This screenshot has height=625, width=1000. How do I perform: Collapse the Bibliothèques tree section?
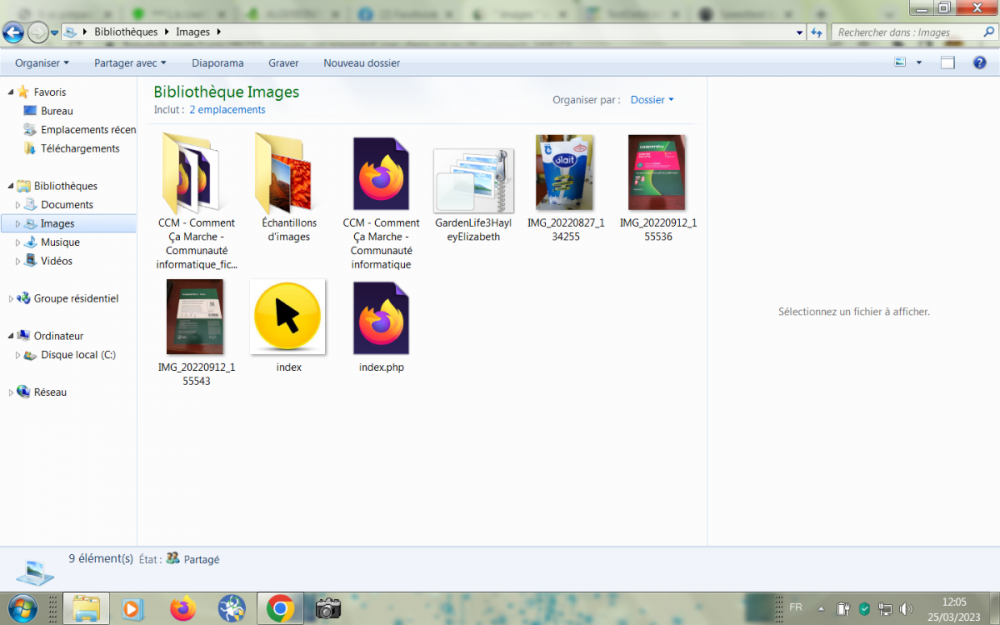(x=11, y=186)
